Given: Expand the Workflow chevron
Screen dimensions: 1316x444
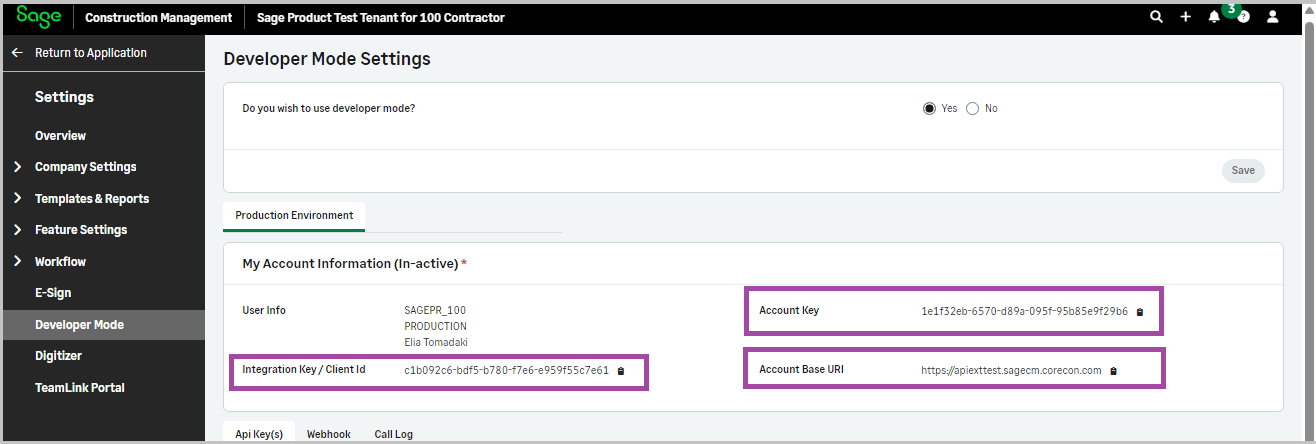Looking at the screenshot, I should pyautogui.click(x=17, y=262).
